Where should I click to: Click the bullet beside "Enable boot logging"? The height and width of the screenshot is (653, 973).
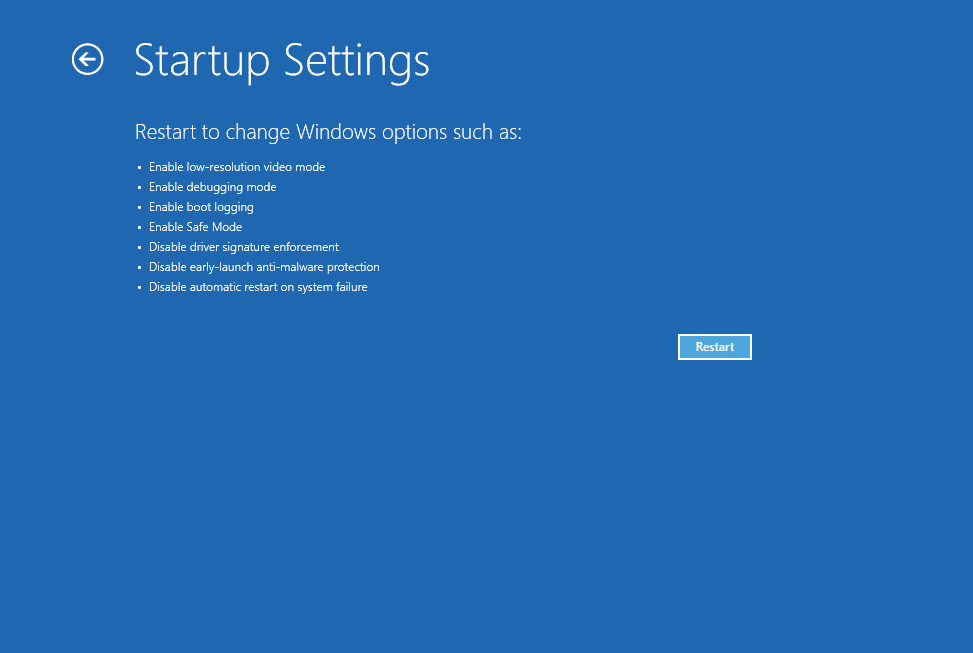tap(140, 207)
